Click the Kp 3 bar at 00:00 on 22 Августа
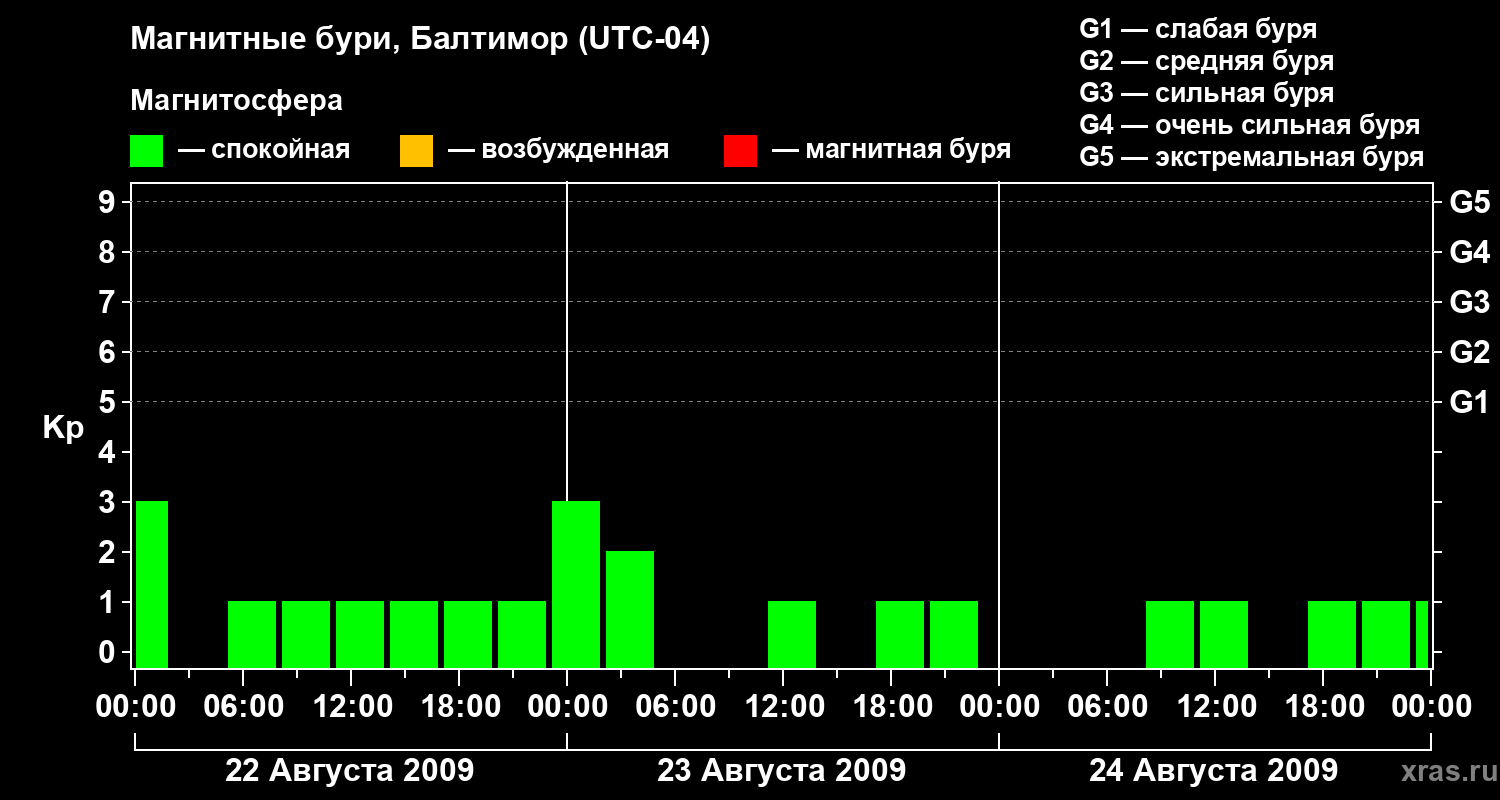Image resolution: width=1500 pixels, height=800 pixels. pos(152,584)
